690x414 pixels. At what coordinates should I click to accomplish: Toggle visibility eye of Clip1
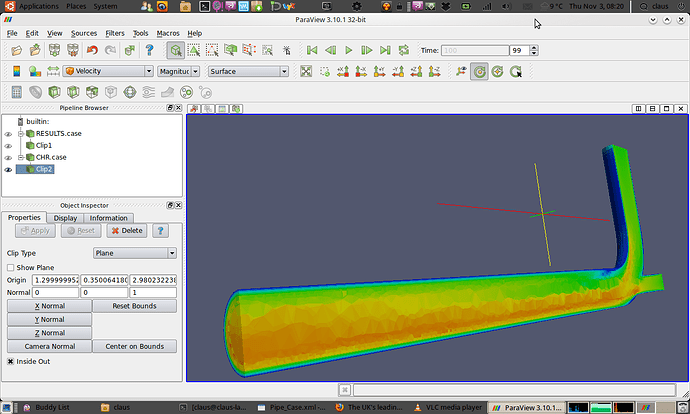[x=8, y=146]
